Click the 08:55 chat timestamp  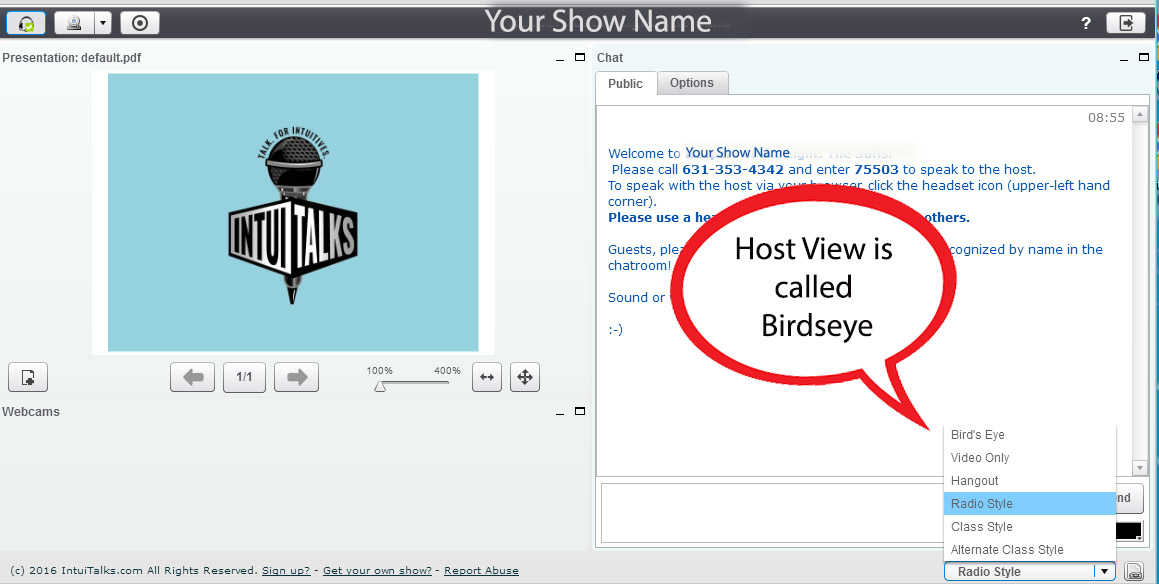click(x=1107, y=118)
